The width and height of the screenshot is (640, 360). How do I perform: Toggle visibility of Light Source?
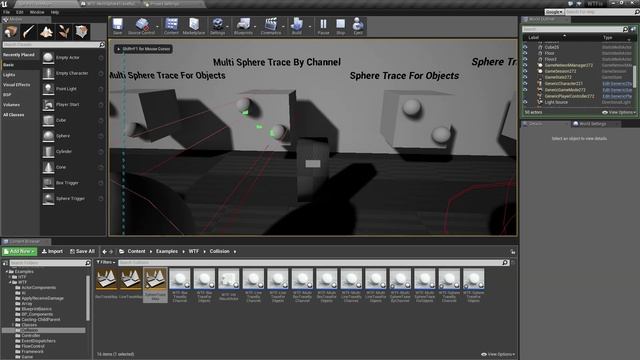pos(525,102)
